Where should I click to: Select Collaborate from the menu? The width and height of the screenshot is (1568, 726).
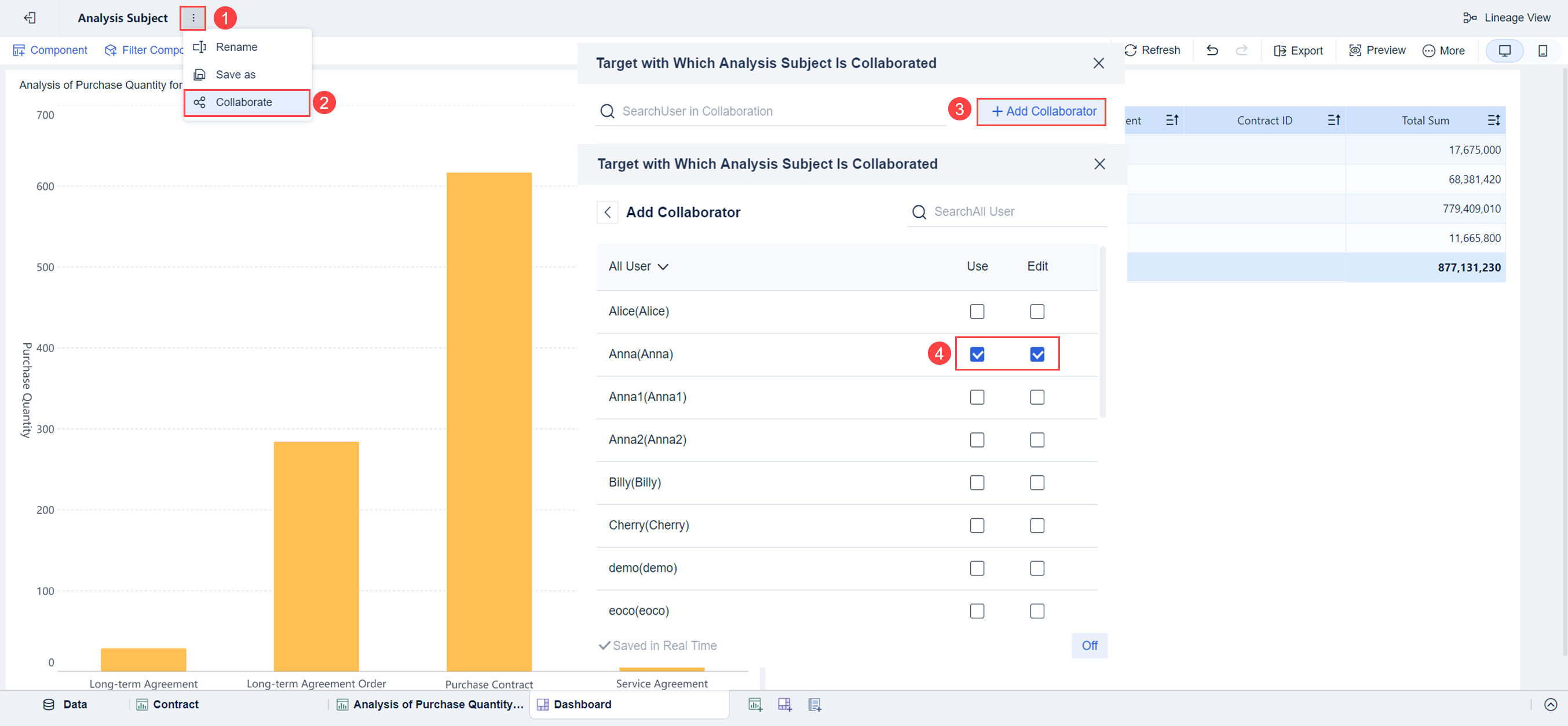244,102
